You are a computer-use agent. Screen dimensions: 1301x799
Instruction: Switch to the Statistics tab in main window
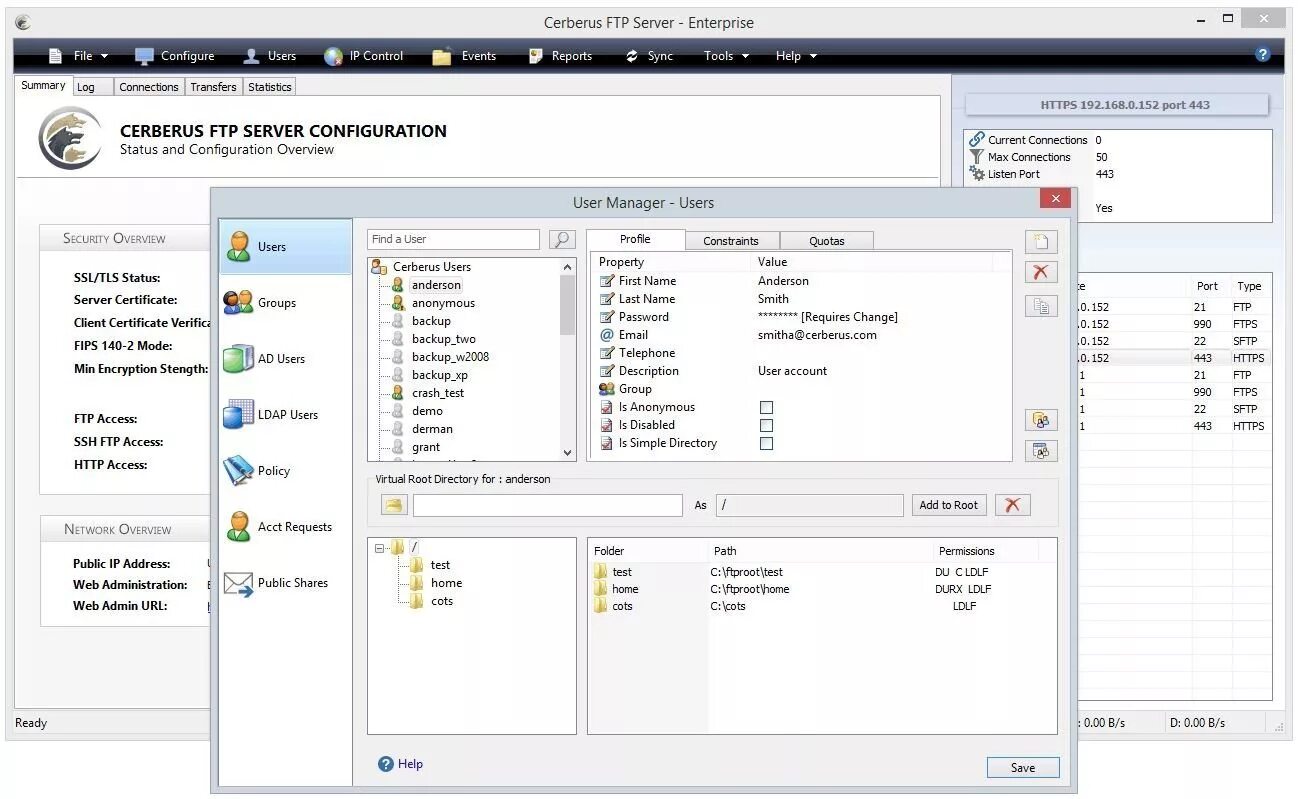270,87
